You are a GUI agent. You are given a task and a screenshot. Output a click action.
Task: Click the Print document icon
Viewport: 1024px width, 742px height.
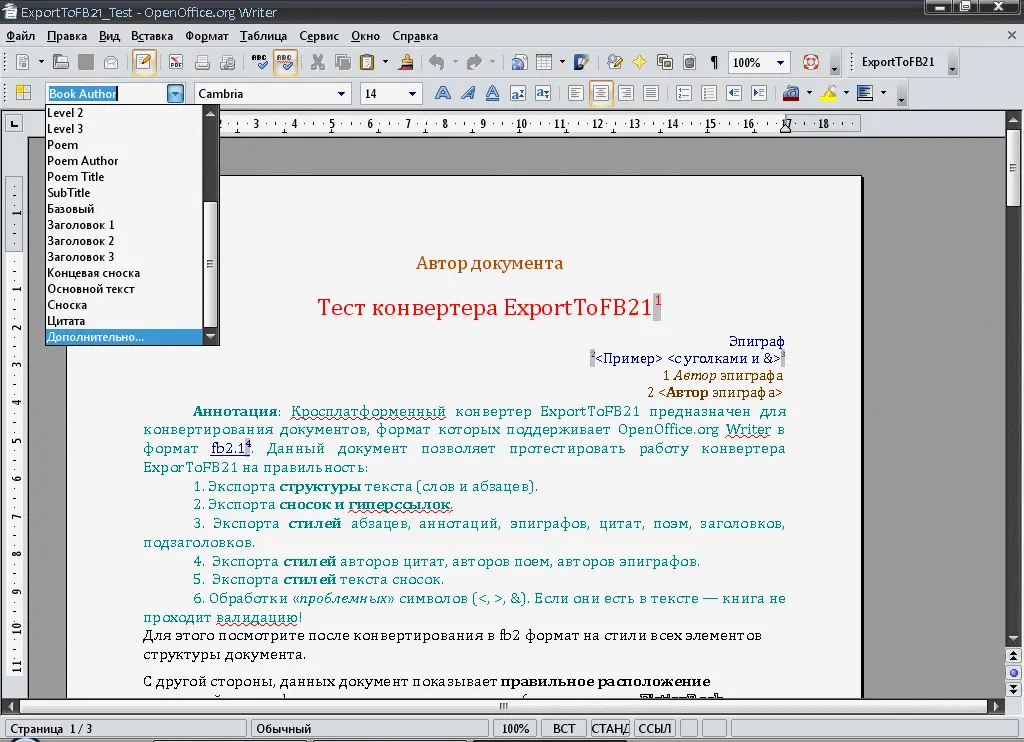click(x=202, y=62)
